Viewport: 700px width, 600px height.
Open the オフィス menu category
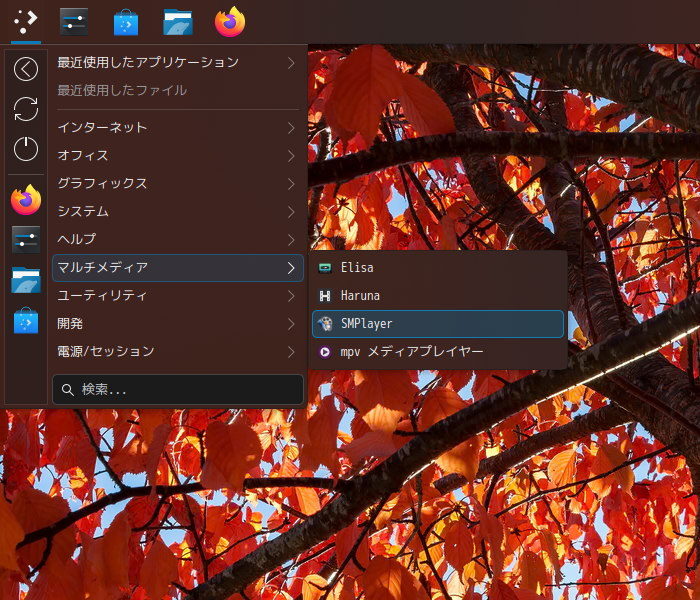(x=178, y=156)
